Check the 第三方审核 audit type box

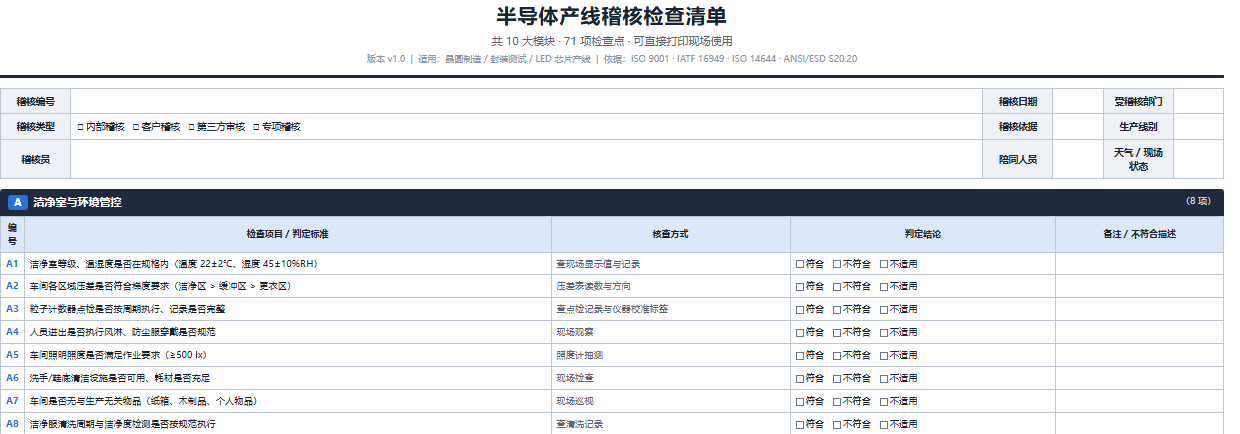coord(190,127)
